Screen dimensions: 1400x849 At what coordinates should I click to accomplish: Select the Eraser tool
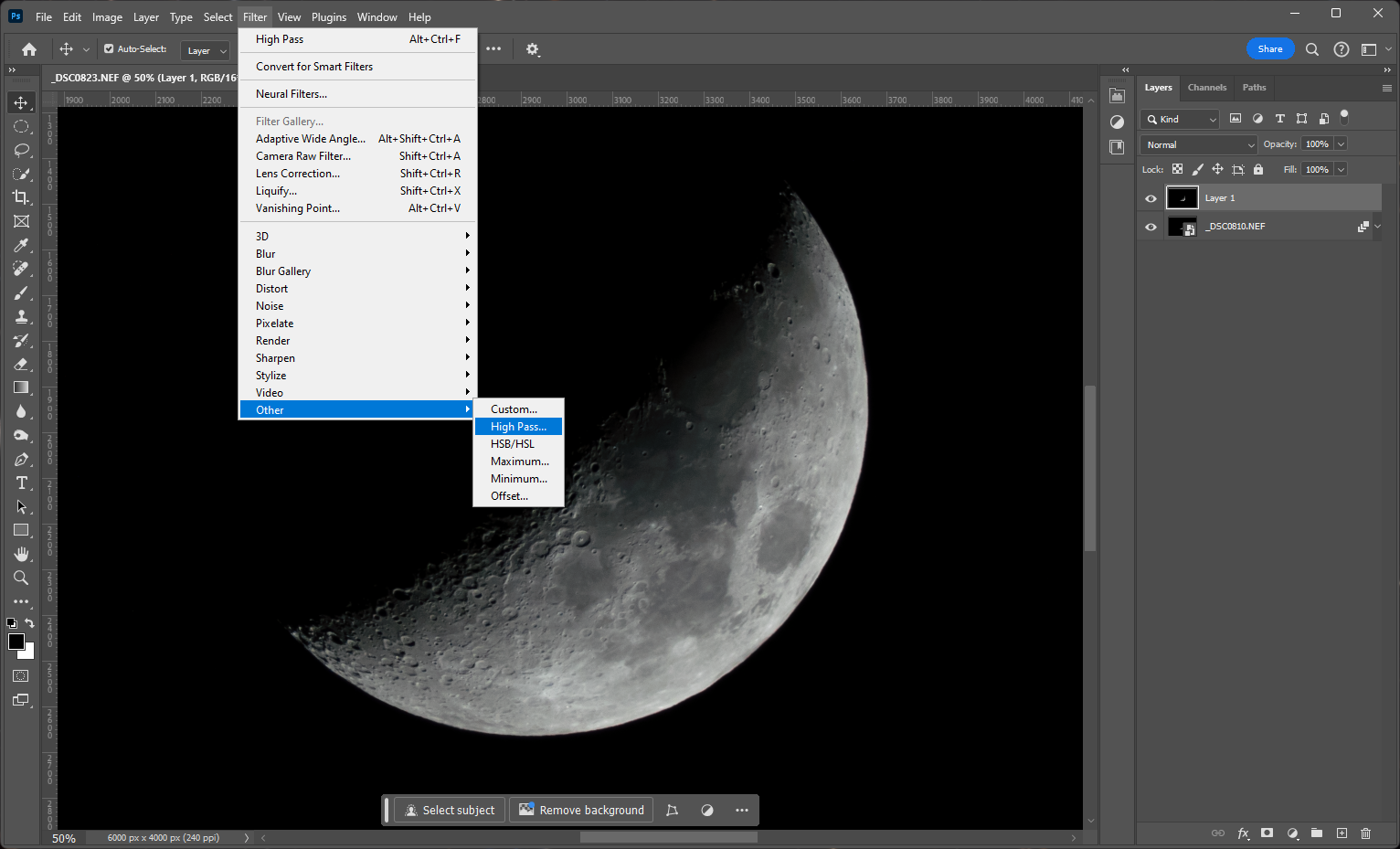(21, 364)
